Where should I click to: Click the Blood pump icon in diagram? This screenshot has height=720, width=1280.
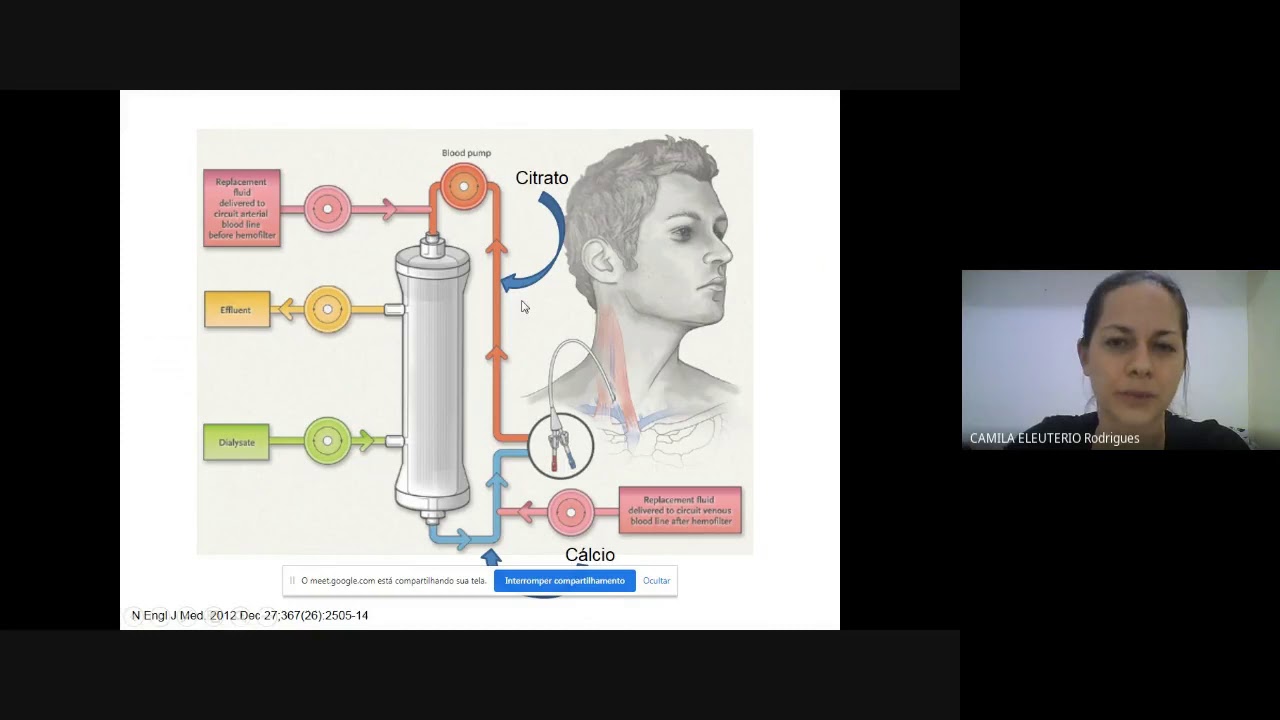pyautogui.click(x=464, y=186)
